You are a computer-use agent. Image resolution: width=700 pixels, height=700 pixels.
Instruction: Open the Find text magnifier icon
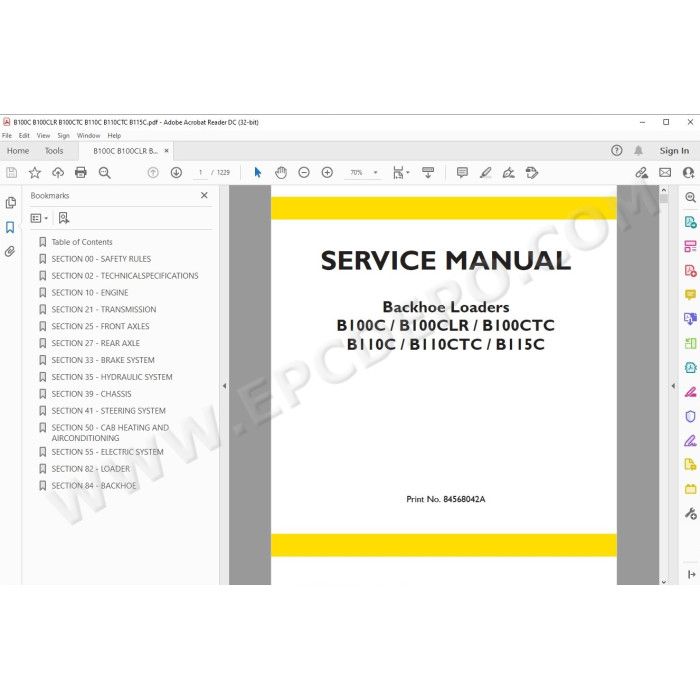point(104,172)
